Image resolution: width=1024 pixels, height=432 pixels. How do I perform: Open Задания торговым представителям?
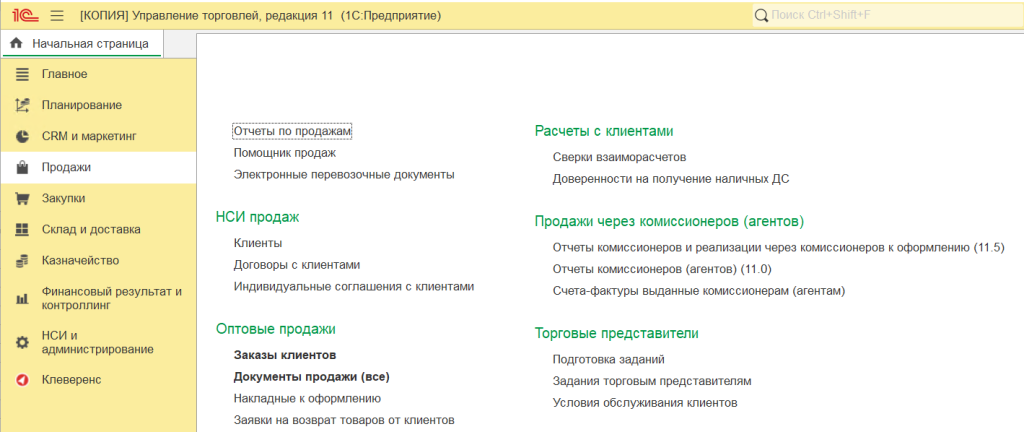[x=652, y=381]
